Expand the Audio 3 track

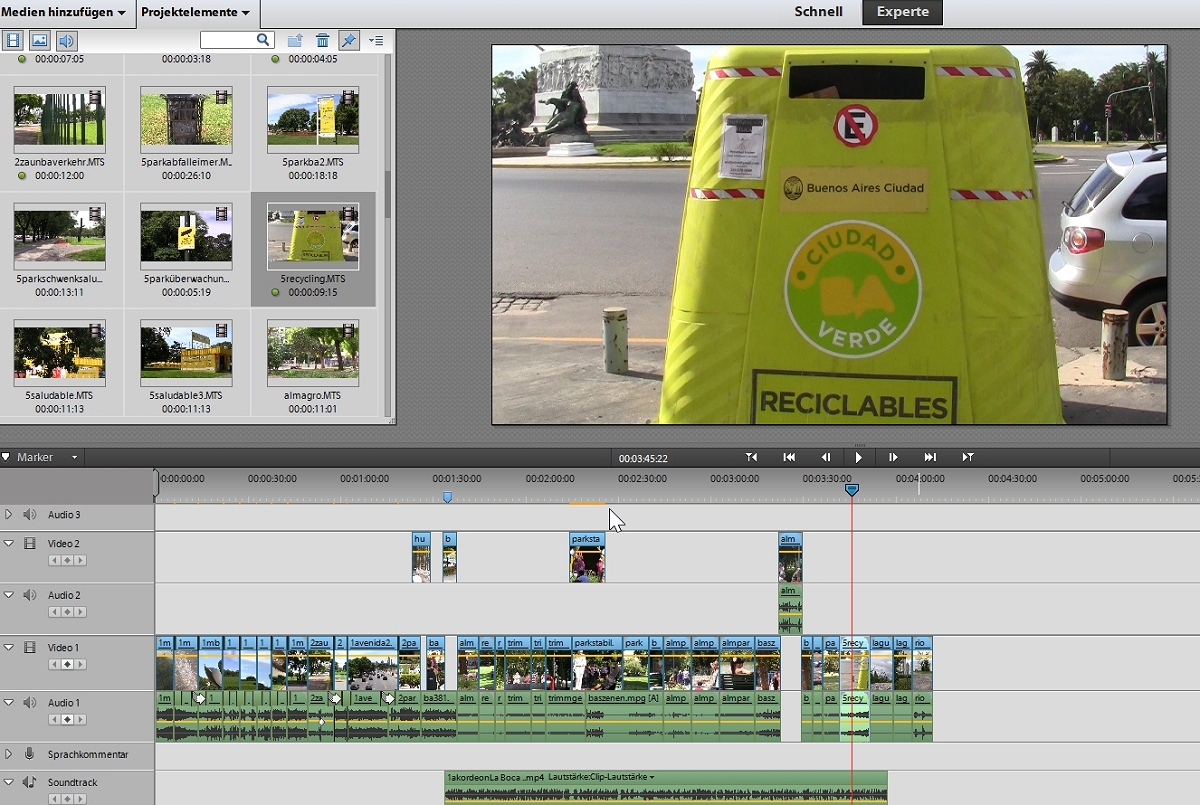(9, 514)
